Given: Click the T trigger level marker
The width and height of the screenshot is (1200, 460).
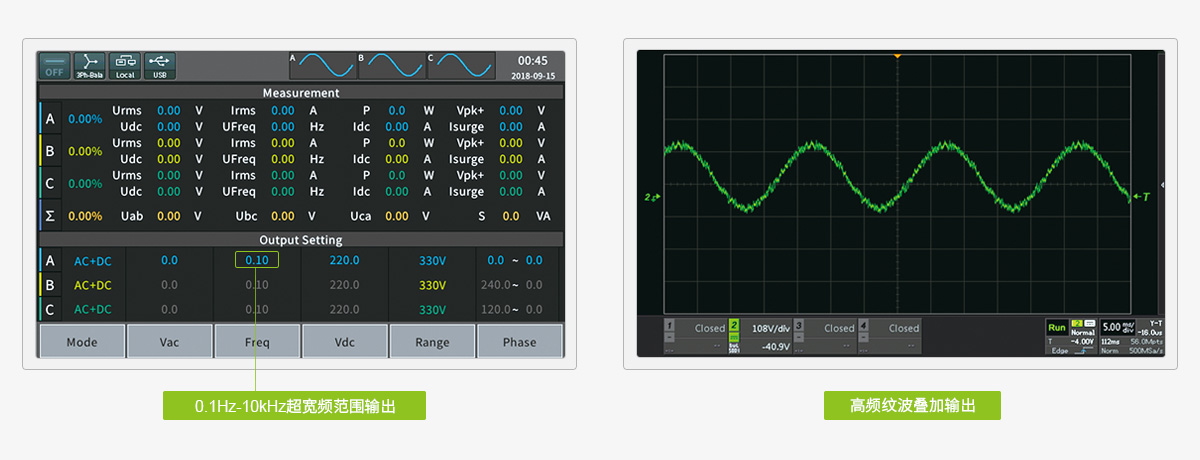Looking at the screenshot, I should 1141,197.
